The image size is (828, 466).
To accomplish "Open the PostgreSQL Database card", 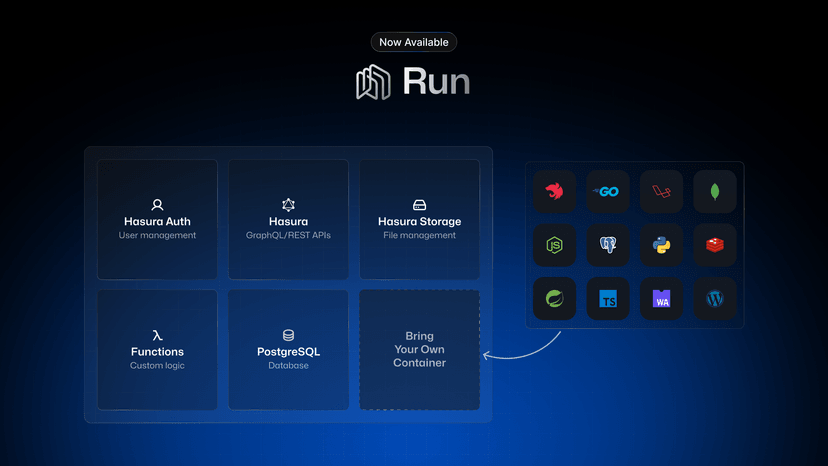I will (288, 350).
